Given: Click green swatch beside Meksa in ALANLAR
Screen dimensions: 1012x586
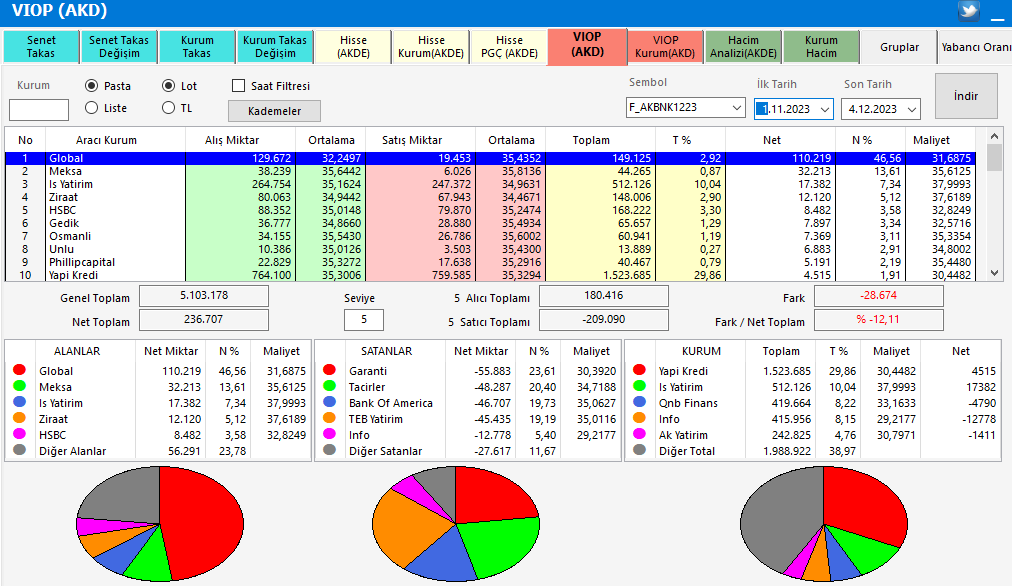Looking at the screenshot, I should (x=19, y=386).
